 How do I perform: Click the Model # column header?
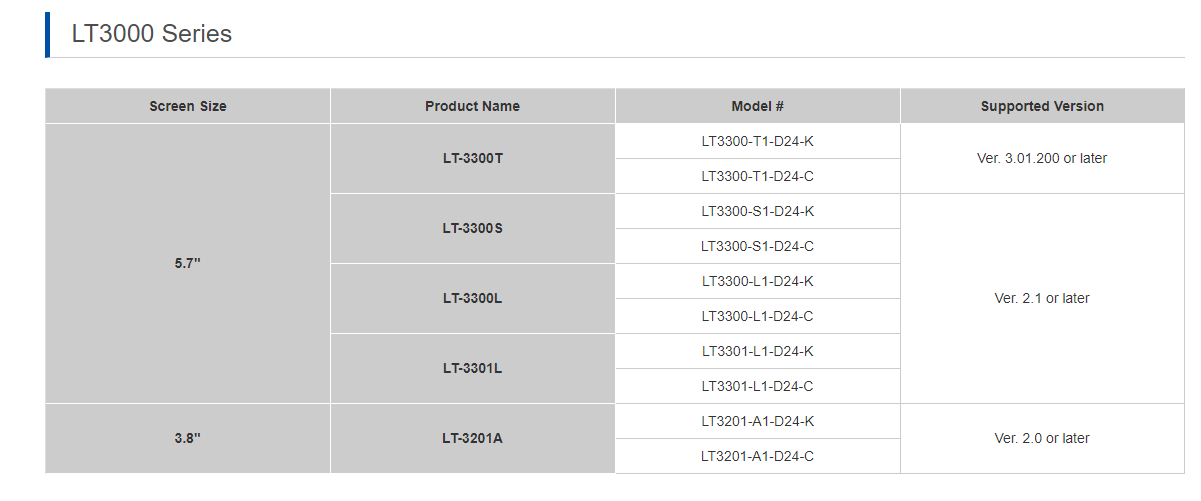coord(758,106)
